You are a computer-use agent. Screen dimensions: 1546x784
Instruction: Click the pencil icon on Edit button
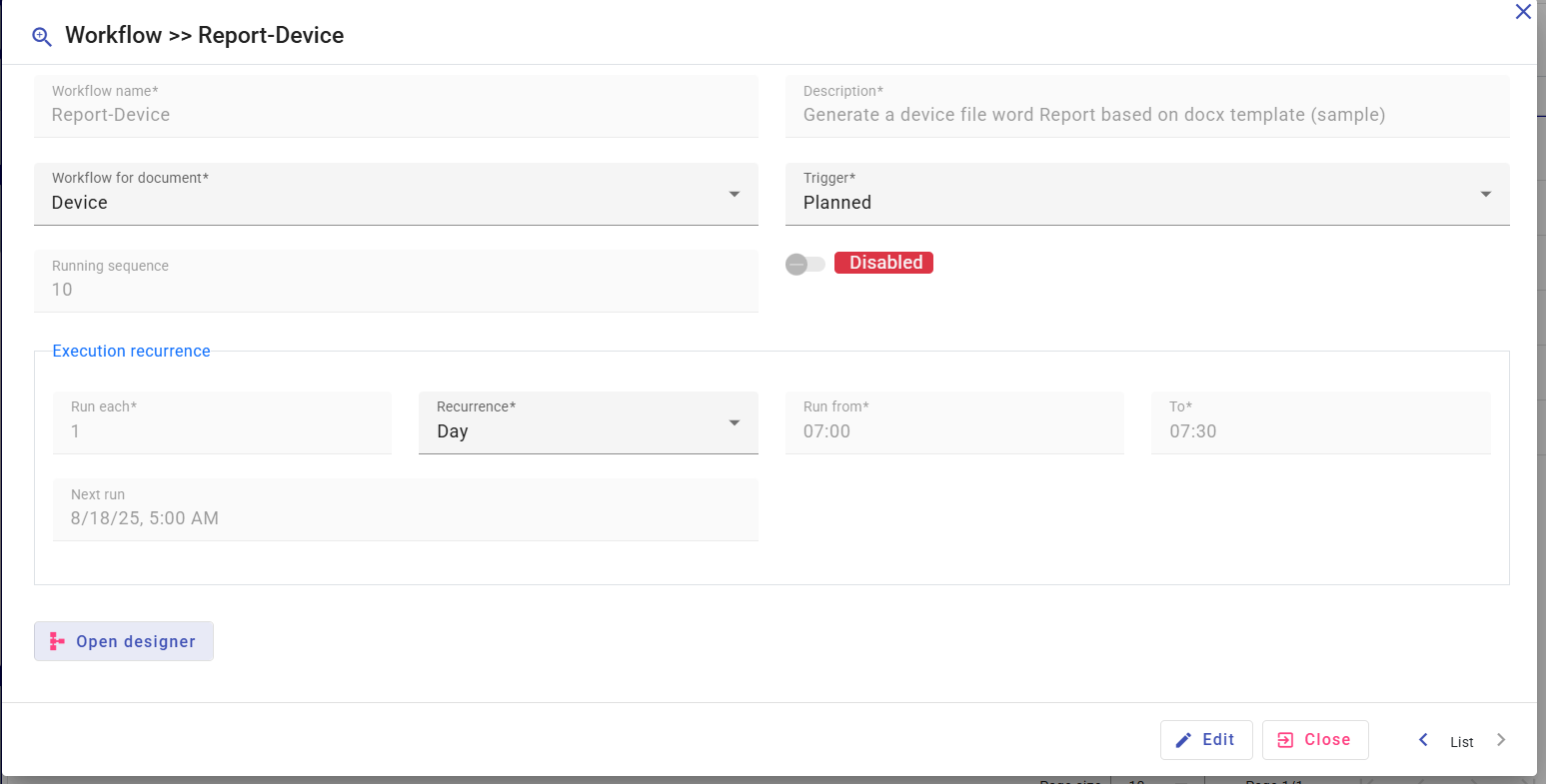coord(1183,740)
